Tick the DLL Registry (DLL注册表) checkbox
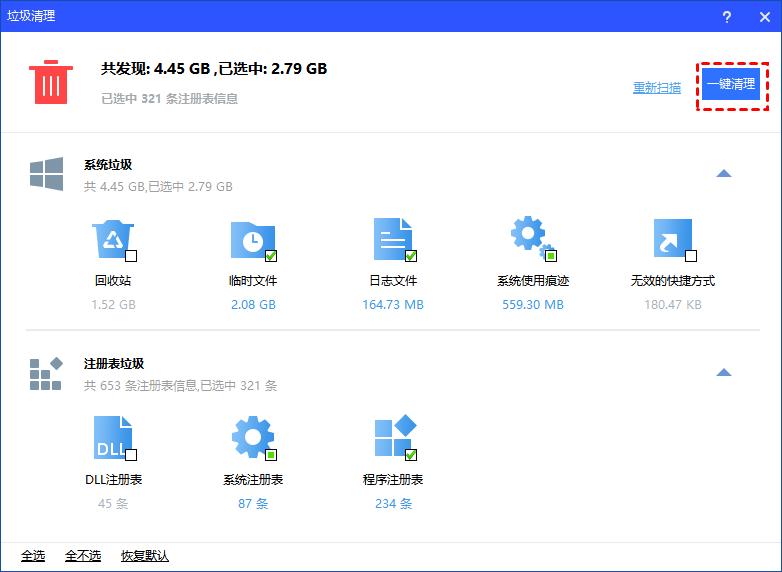This screenshot has width=782, height=572. (131, 455)
